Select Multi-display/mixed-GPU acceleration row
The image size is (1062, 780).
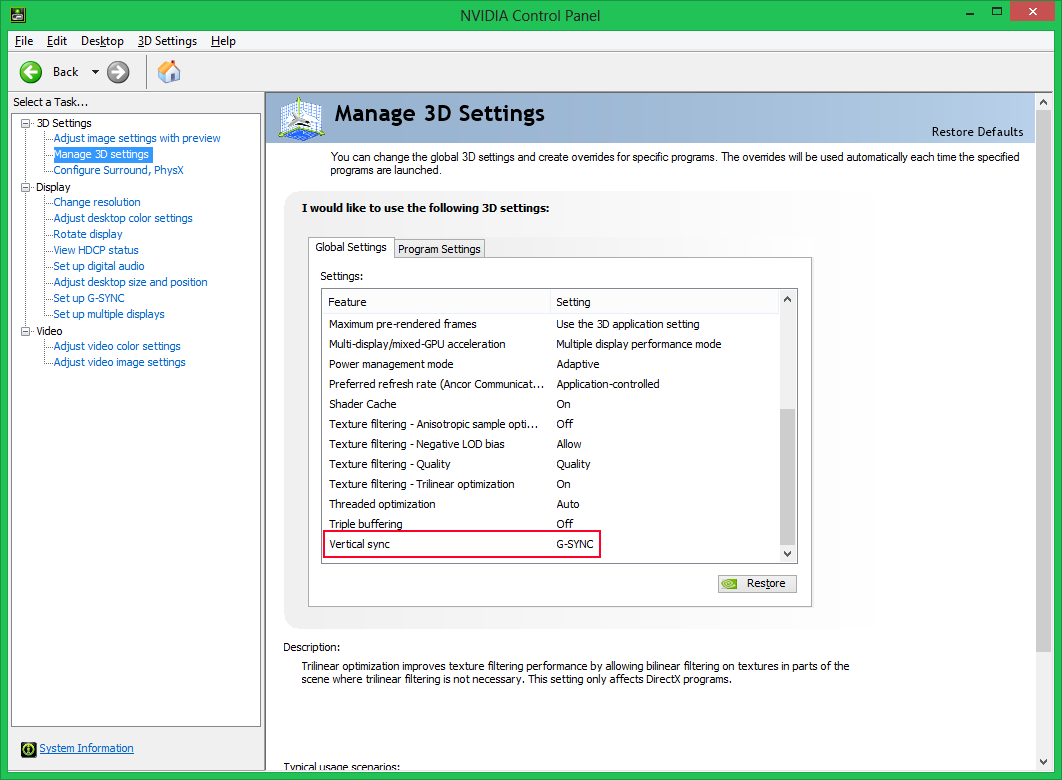(551, 344)
